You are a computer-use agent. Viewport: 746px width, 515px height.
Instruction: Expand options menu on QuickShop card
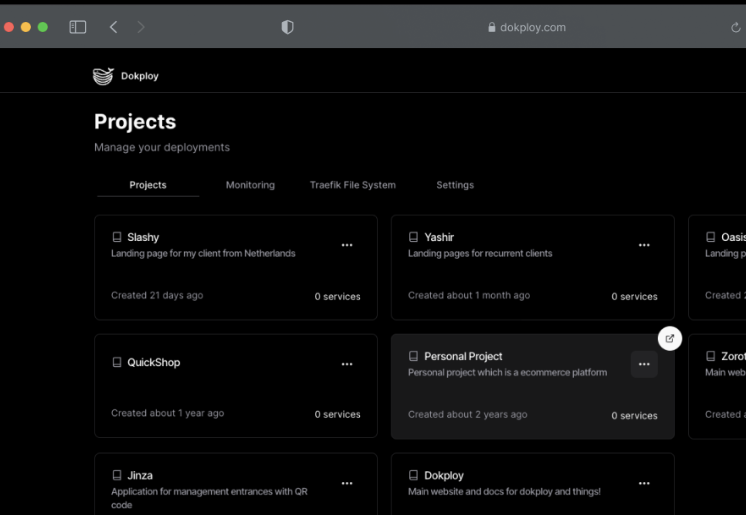(347, 364)
